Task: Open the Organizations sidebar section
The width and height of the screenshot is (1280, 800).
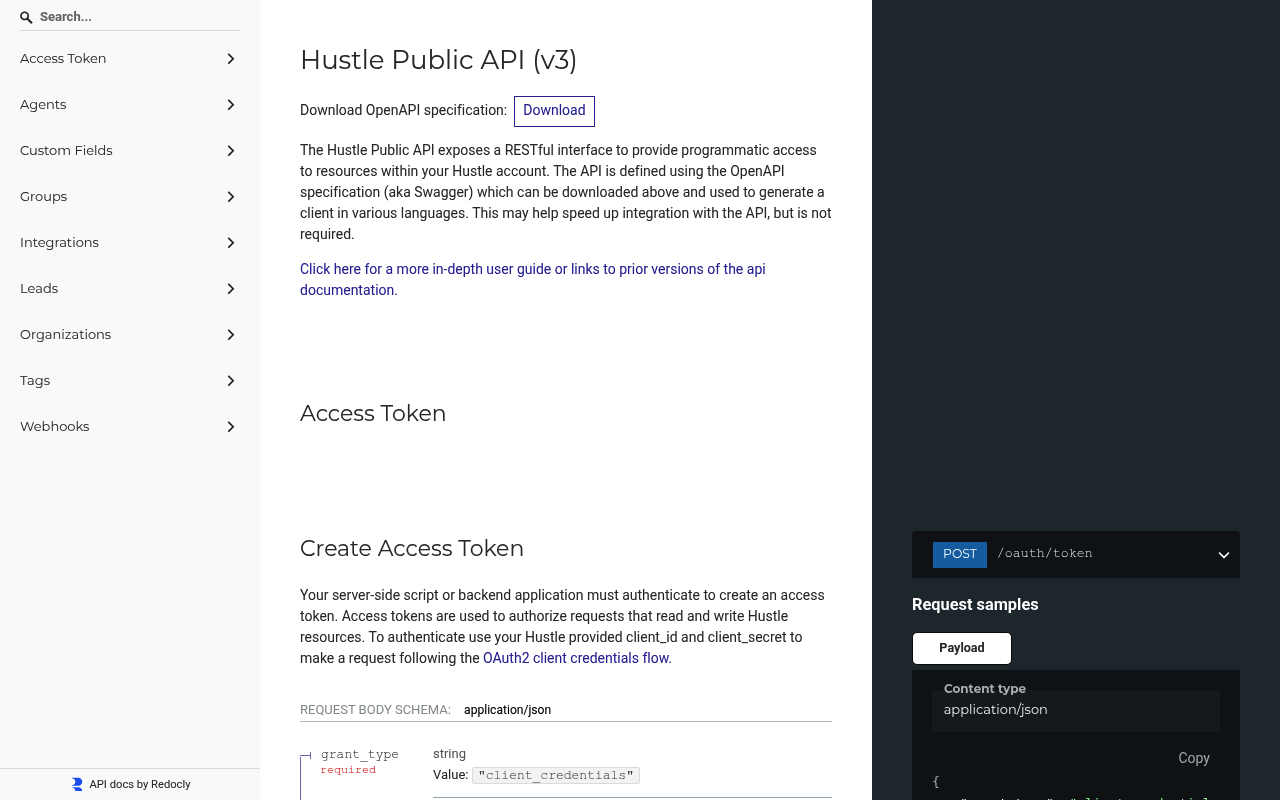Action: pyautogui.click(x=130, y=334)
